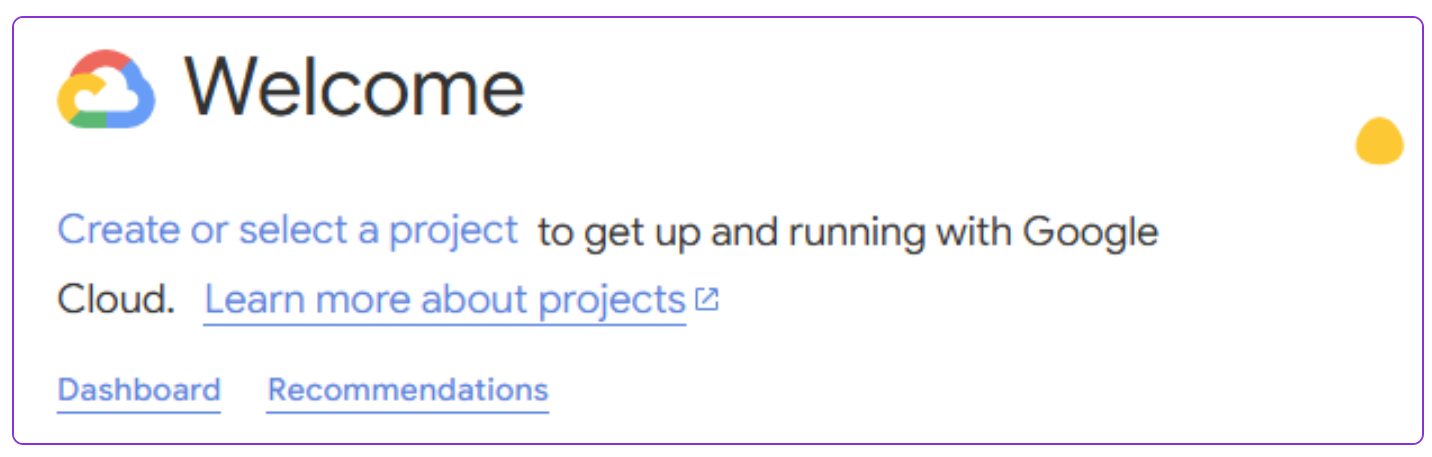Click the word "projects" in Learn more link
Viewport: 1432px width, 457px height.
click(612, 299)
